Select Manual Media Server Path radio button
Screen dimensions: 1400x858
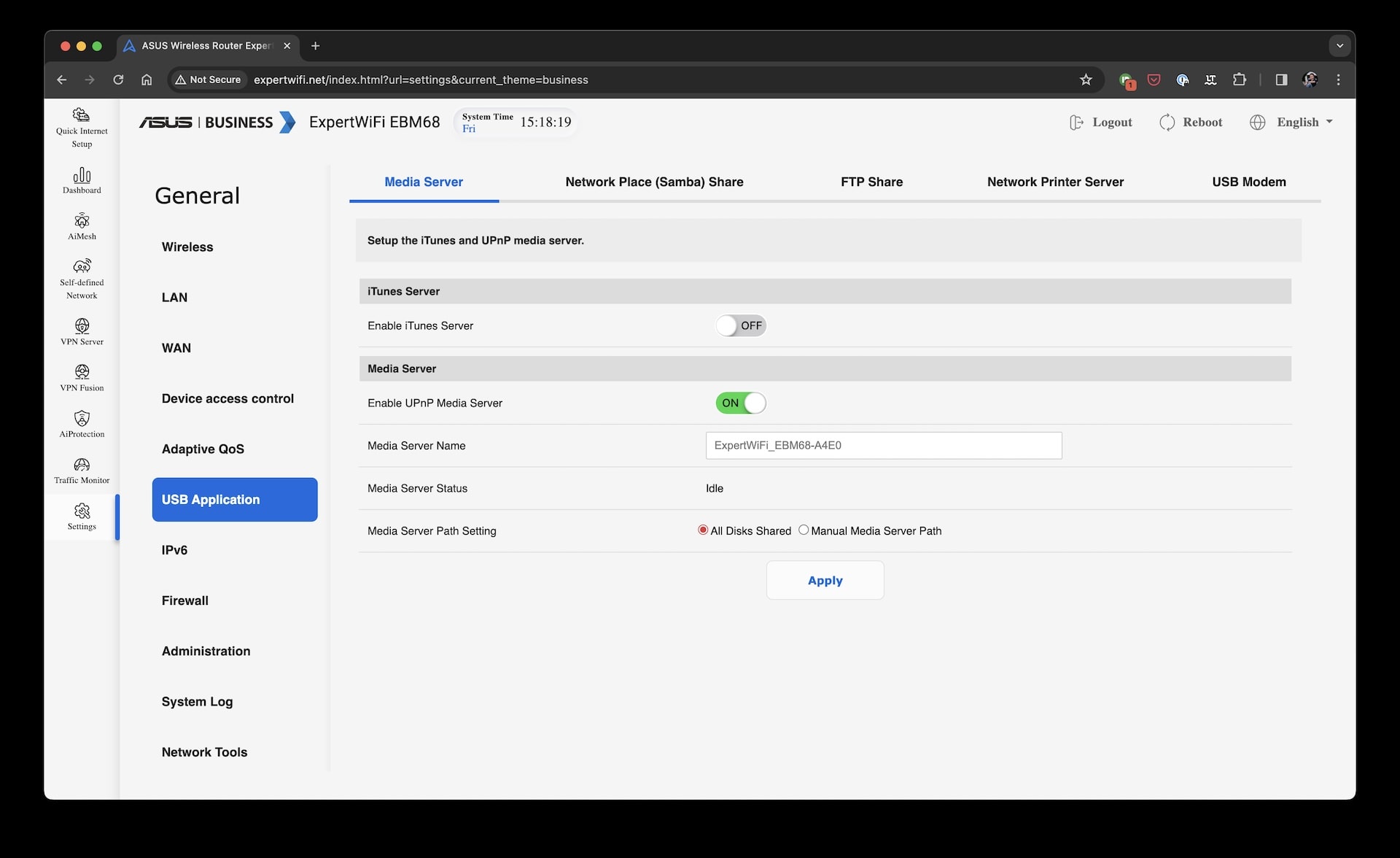pyautogui.click(x=804, y=530)
